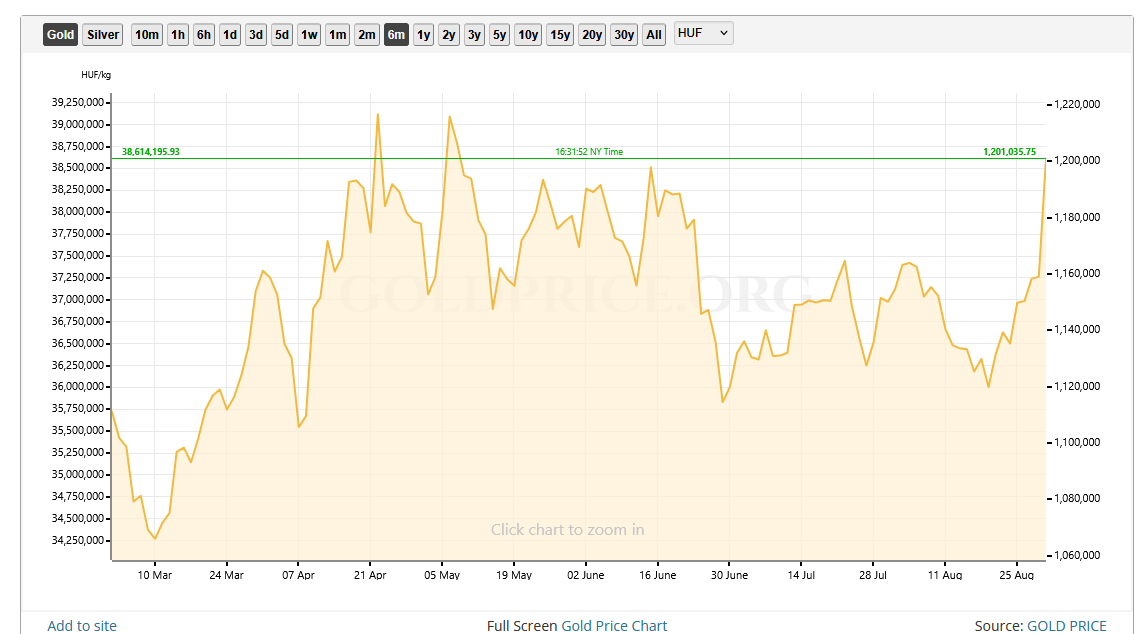Click the 36,000,000 left axis value
This screenshot has width=1144, height=634.
77,387
